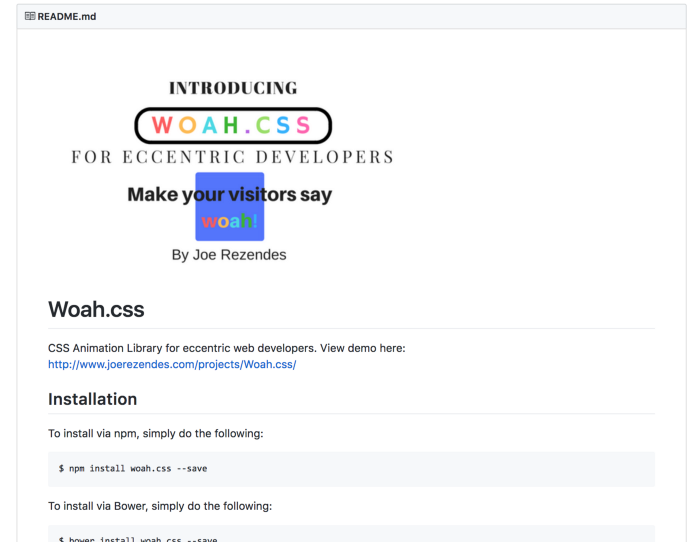Viewport: 700px width, 542px height.
Task: Click the colorful WOAH.CSS logo pill
Action: click(233, 125)
